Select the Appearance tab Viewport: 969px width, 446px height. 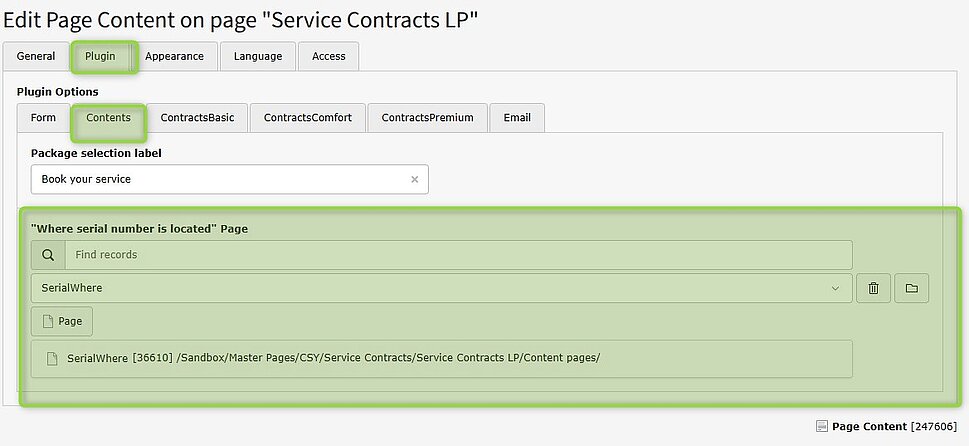click(x=174, y=56)
